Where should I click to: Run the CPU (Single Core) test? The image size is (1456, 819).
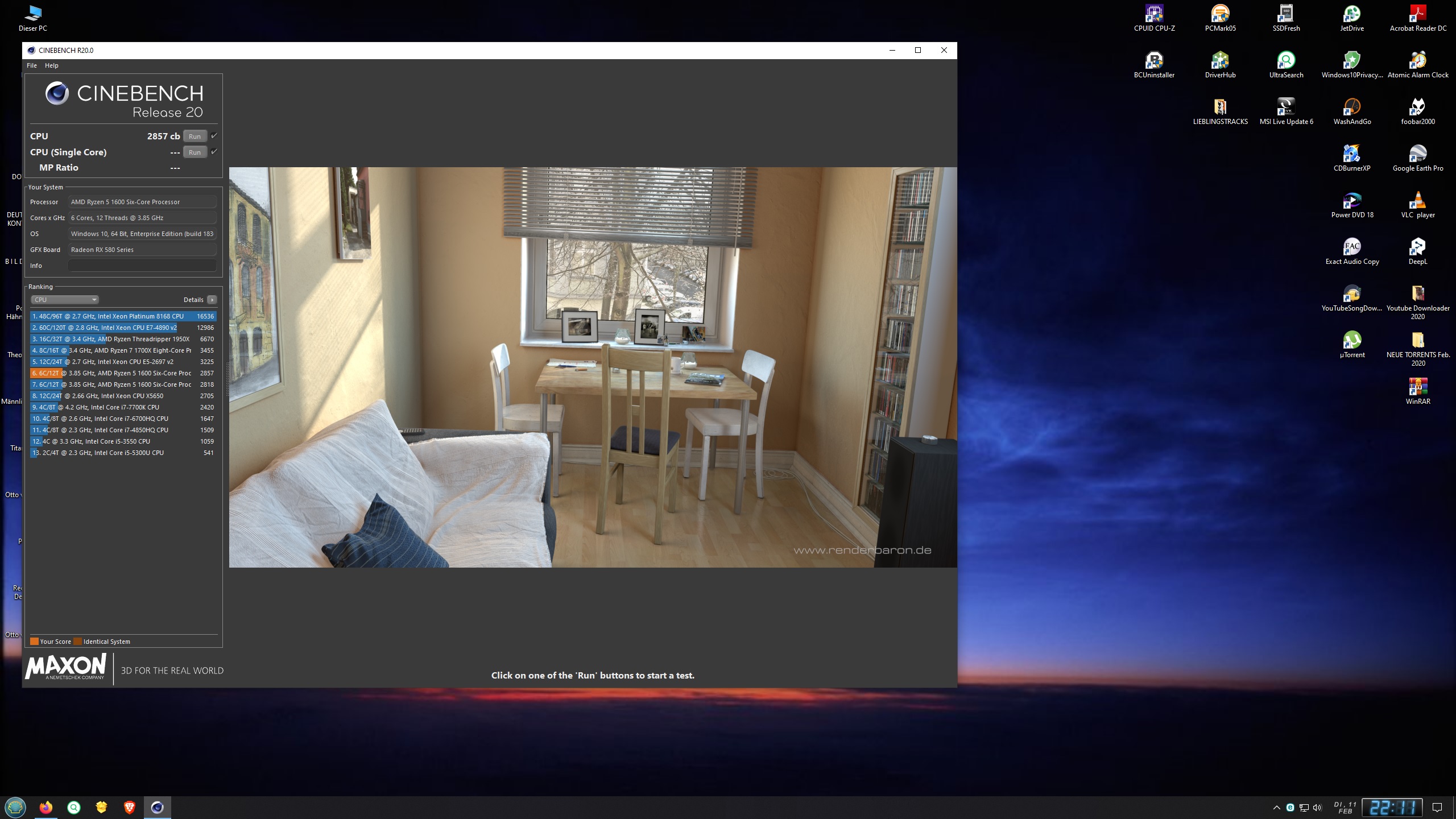click(195, 152)
